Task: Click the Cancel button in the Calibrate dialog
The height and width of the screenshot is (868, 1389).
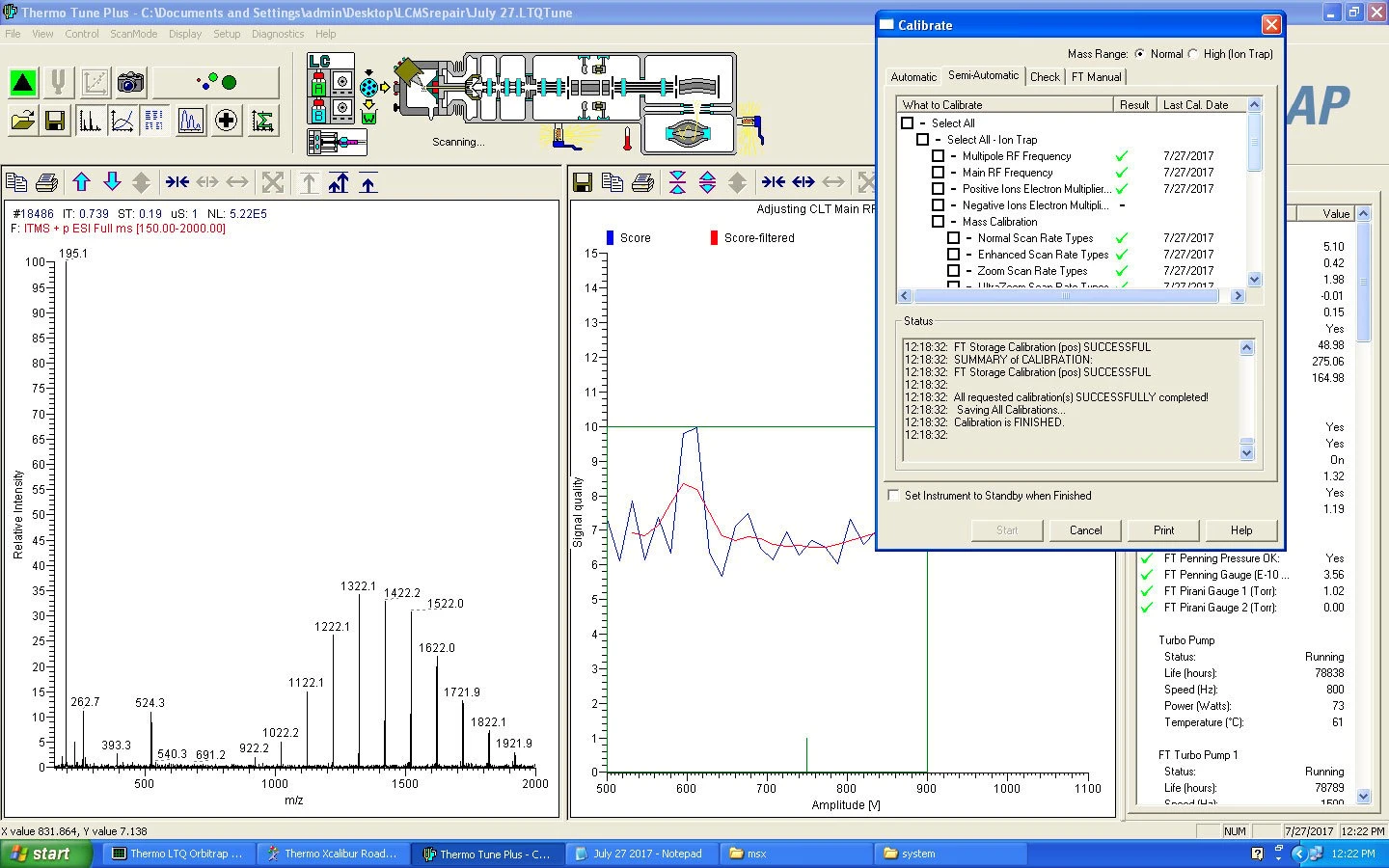Action: pyautogui.click(x=1085, y=530)
